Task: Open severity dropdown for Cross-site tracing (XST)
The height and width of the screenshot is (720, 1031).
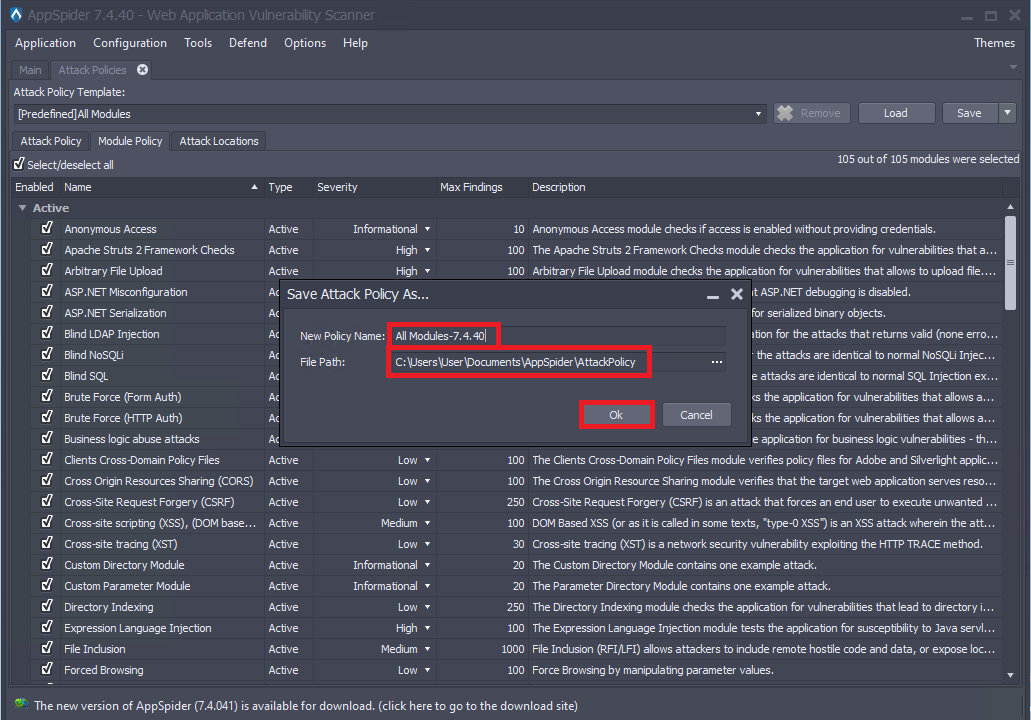Action: (x=427, y=544)
